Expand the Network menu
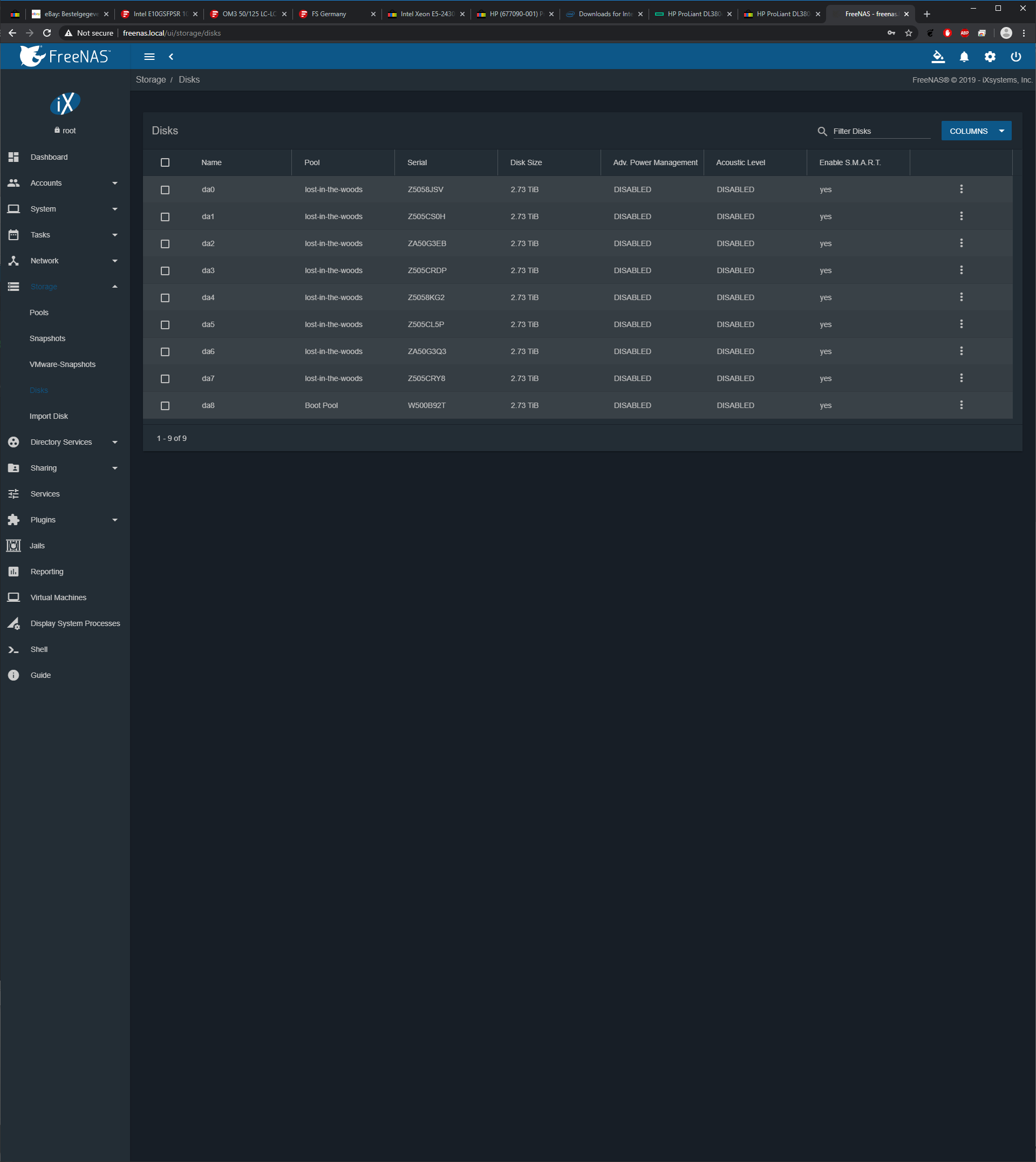 pos(65,261)
